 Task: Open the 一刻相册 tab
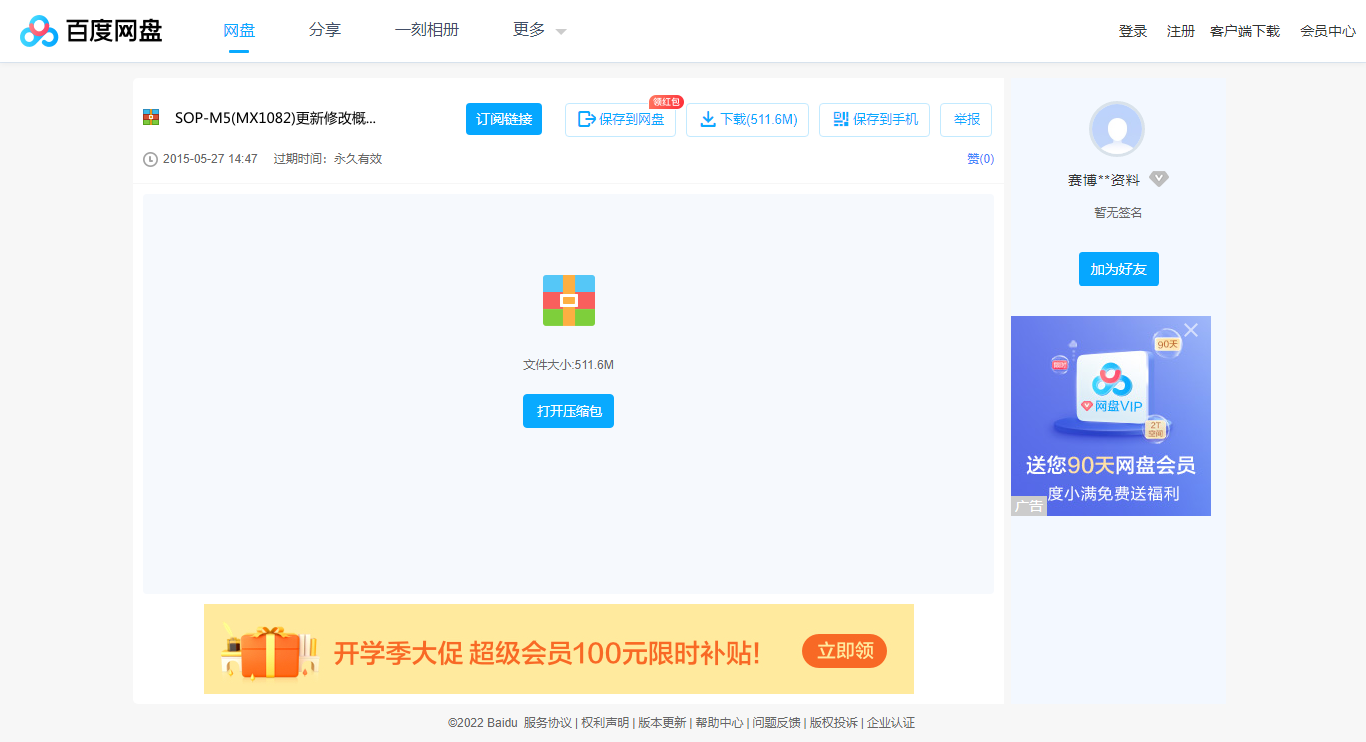pyautogui.click(x=427, y=30)
